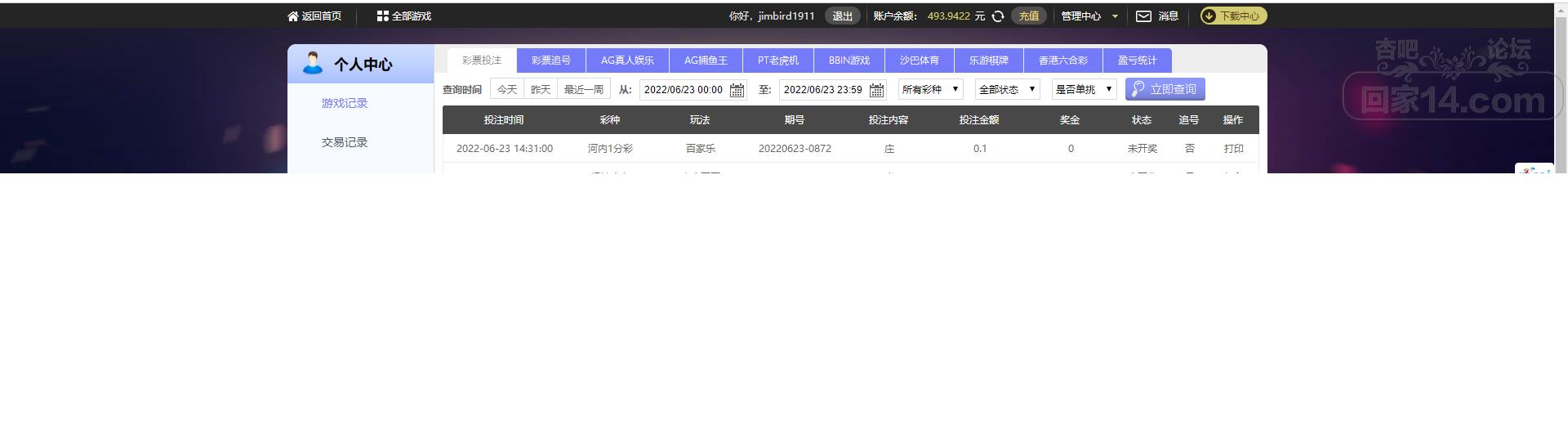
Task: Switch to the AG真人娱乐 tab
Action: click(x=627, y=60)
